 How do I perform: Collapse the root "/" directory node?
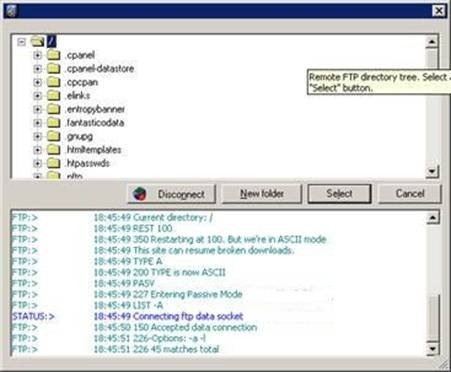click(x=22, y=42)
